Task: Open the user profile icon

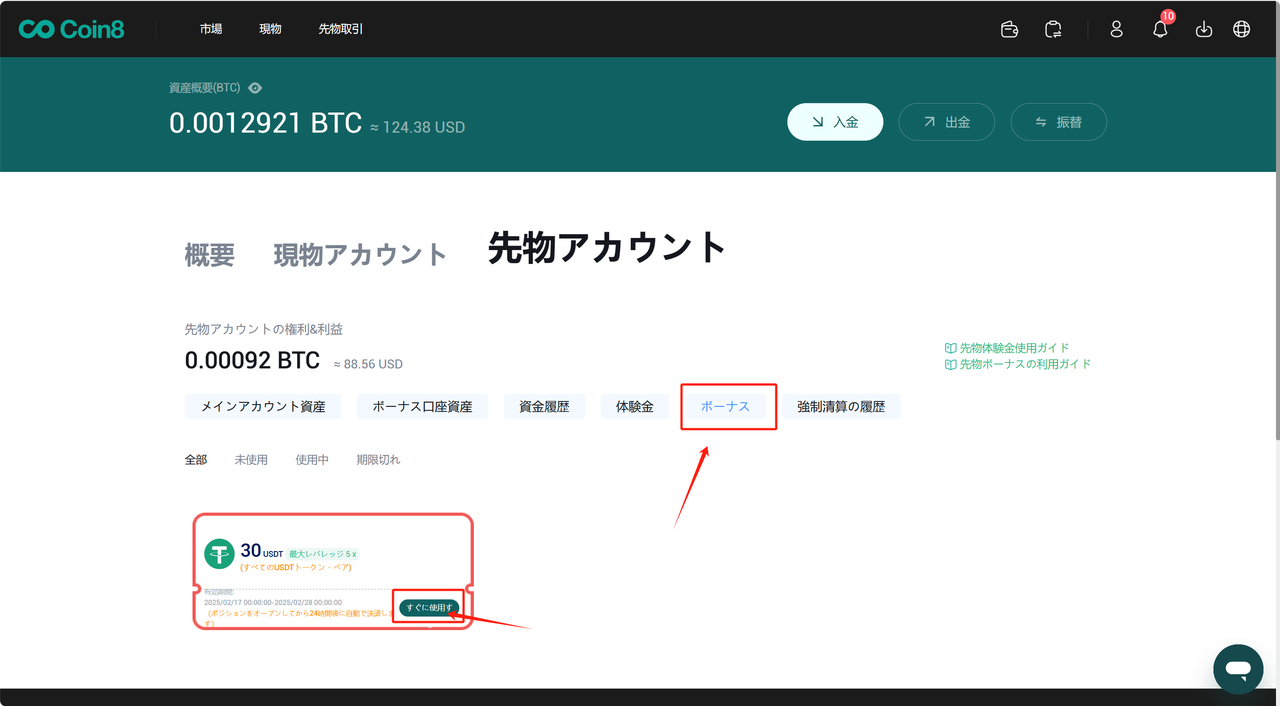Action: tap(1117, 29)
